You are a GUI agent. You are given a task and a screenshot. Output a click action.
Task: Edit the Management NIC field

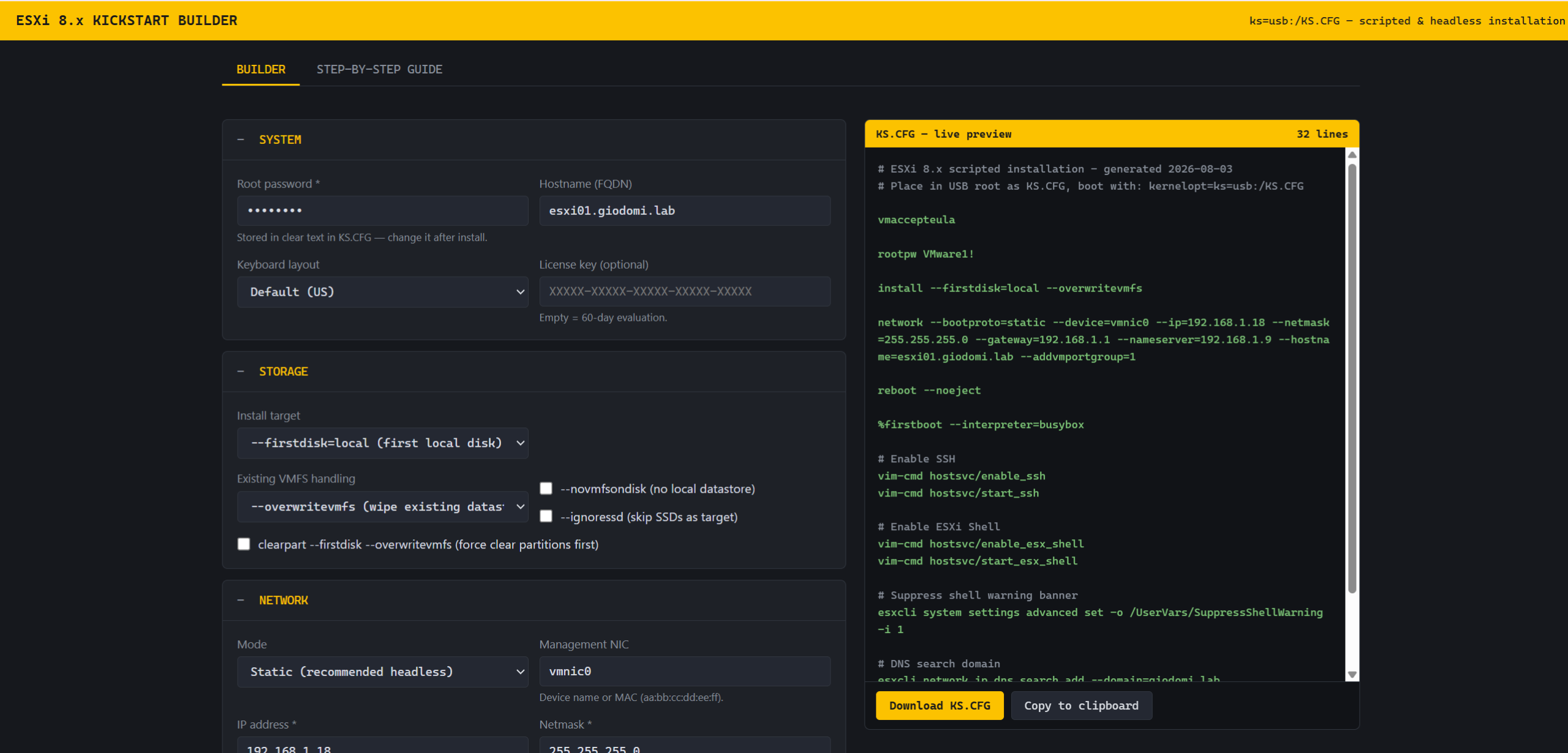pyautogui.click(x=685, y=672)
